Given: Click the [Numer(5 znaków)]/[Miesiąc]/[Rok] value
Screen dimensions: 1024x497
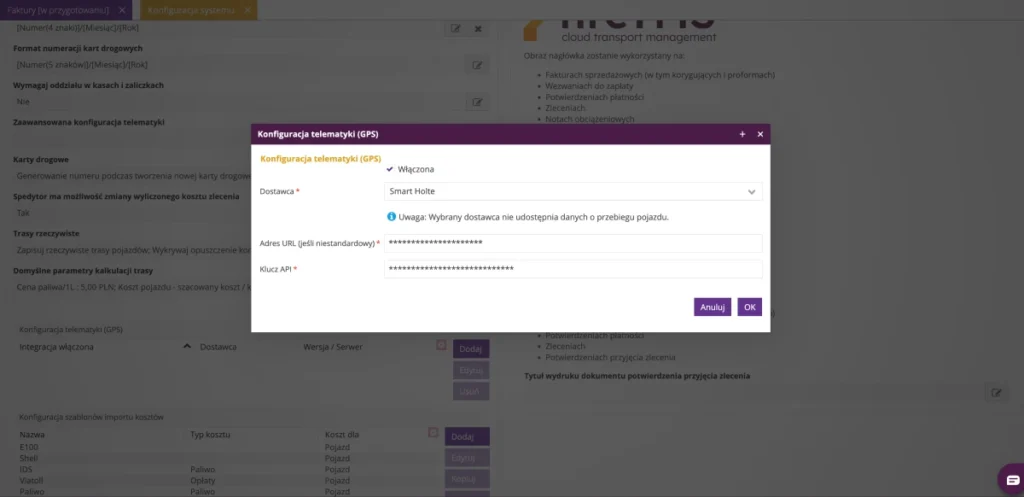Looking at the screenshot, I should coord(82,65).
